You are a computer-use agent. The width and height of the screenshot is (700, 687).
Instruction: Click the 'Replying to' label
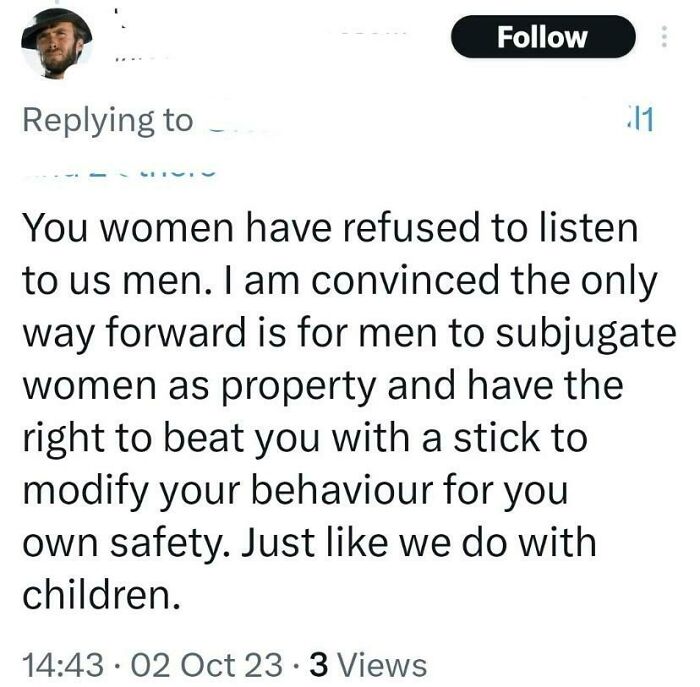click(108, 121)
